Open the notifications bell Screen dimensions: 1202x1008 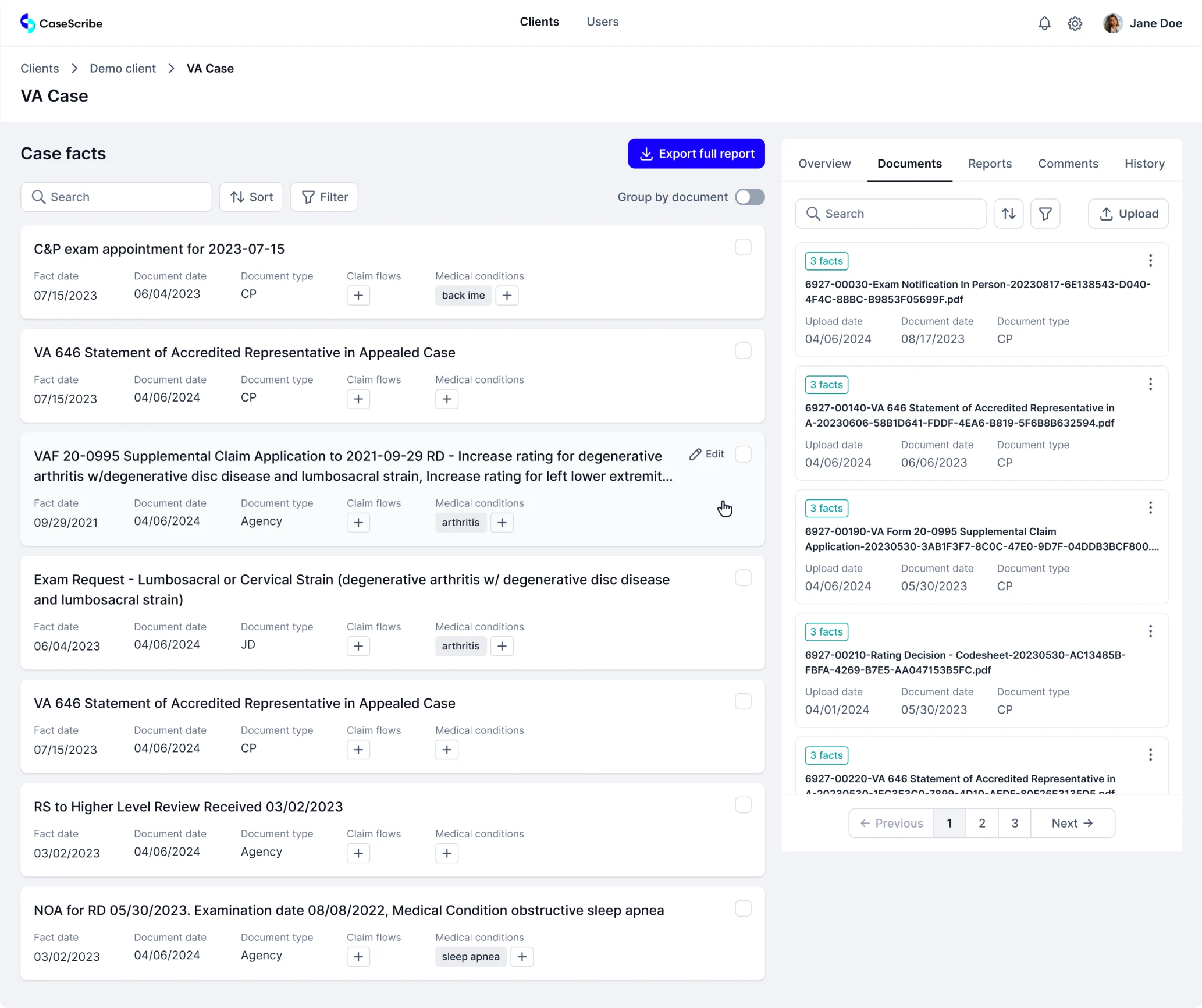tap(1044, 23)
